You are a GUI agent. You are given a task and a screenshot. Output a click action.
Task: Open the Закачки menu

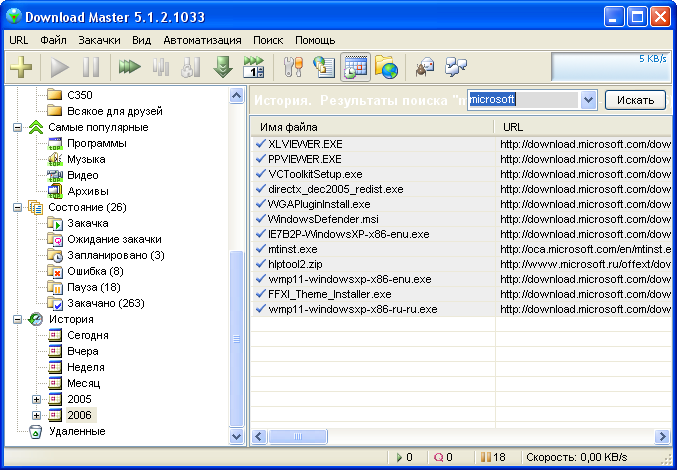pyautogui.click(x=99, y=41)
